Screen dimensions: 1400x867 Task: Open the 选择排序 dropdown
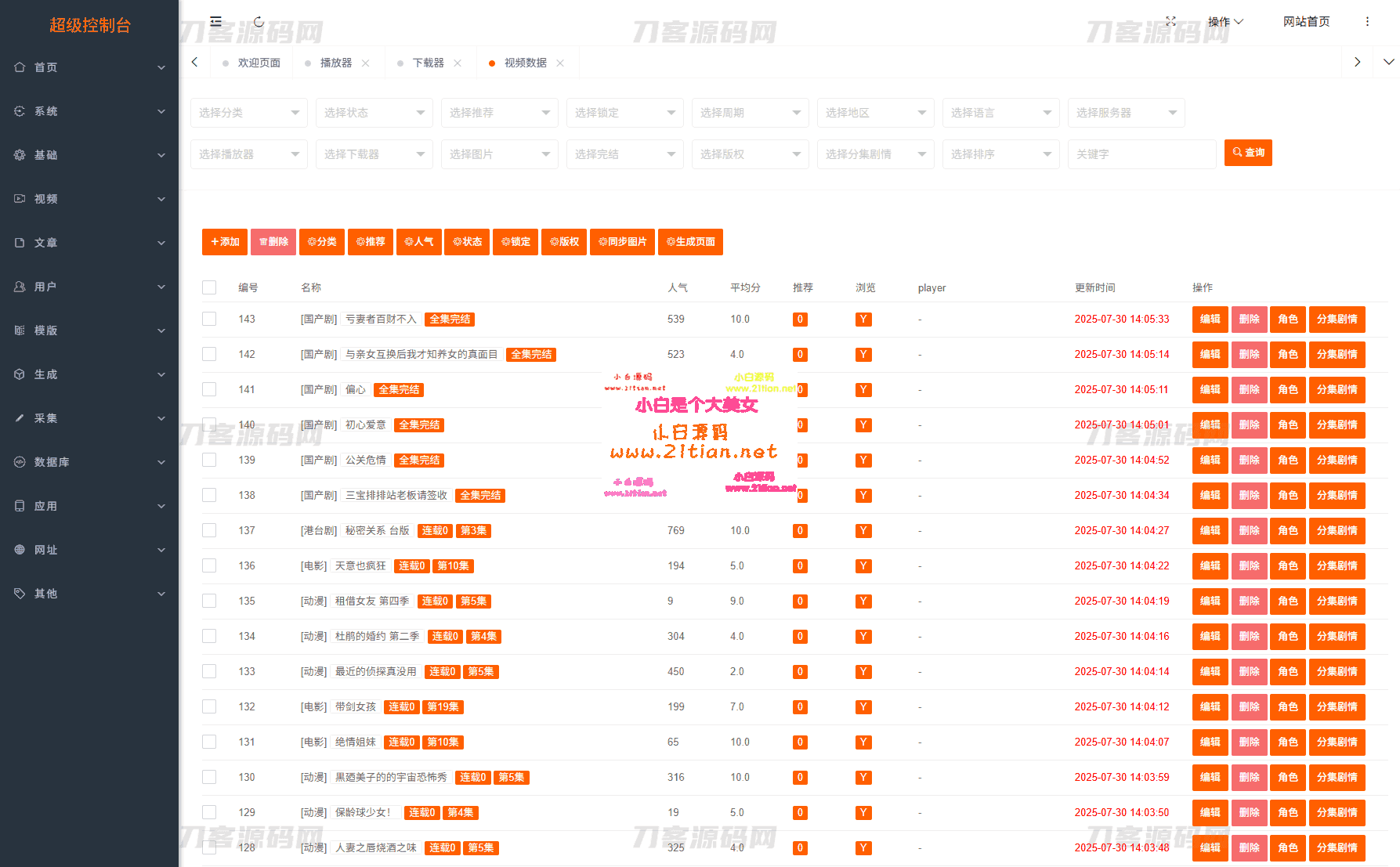[1000, 154]
